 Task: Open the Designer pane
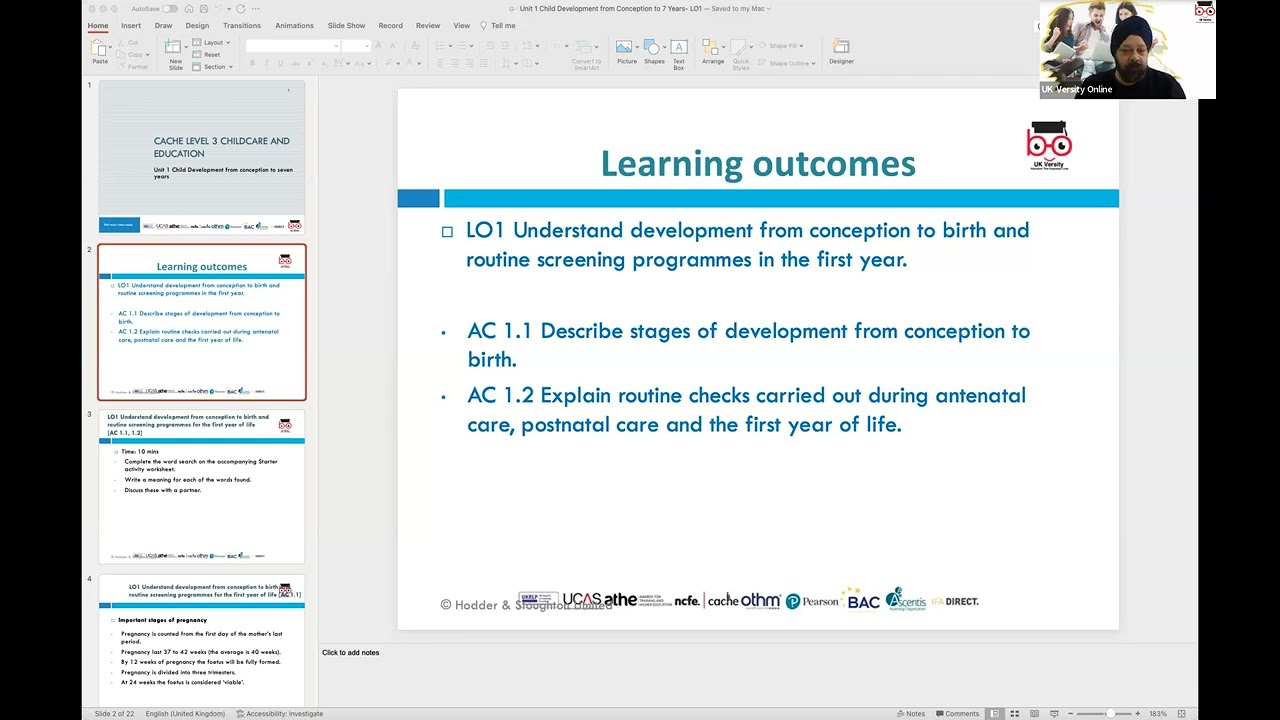(841, 52)
